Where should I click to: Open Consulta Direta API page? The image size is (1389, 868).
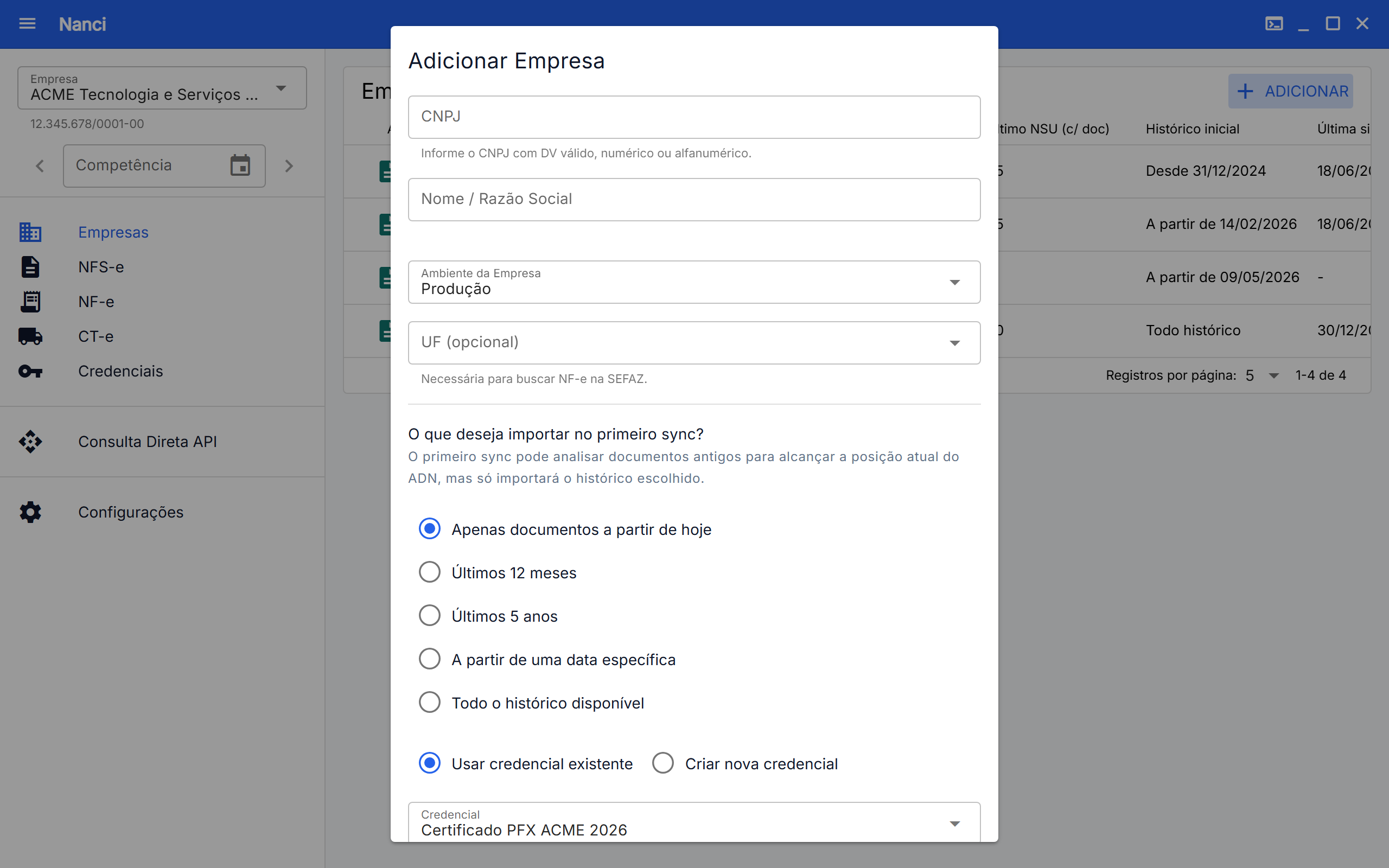pos(162,442)
